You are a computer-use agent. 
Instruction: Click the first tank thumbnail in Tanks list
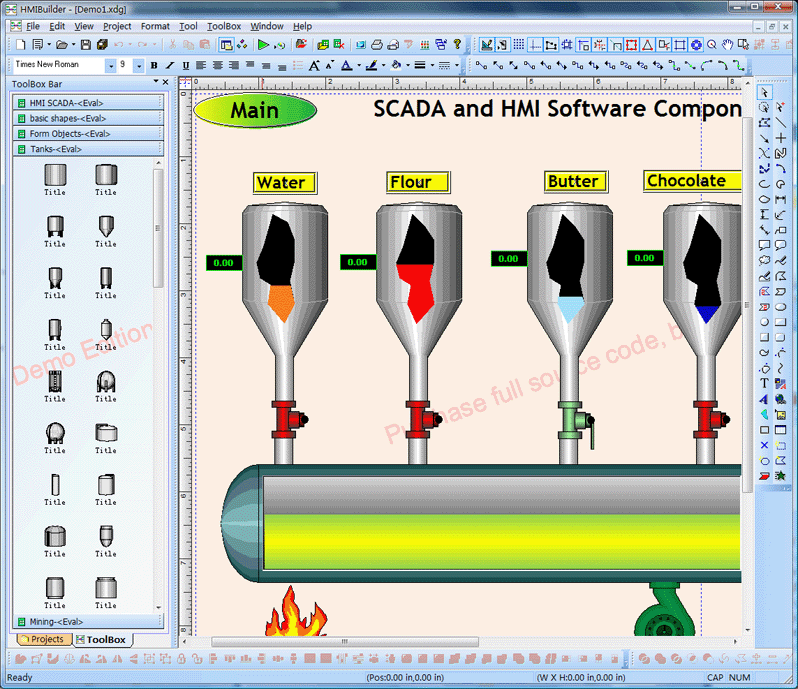click(x=55, y=179)
